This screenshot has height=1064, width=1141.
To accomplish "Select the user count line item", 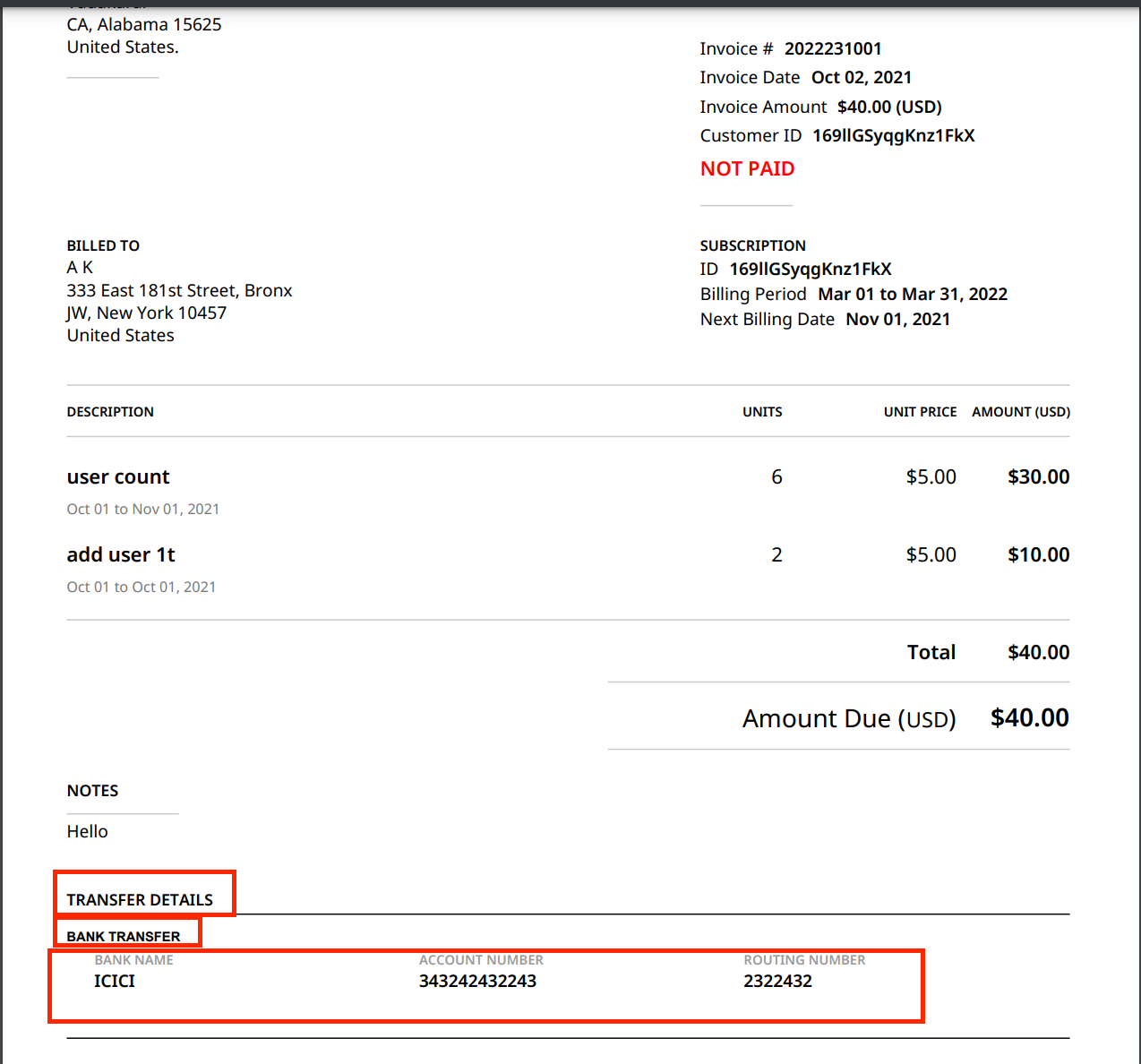I will 118,477.
